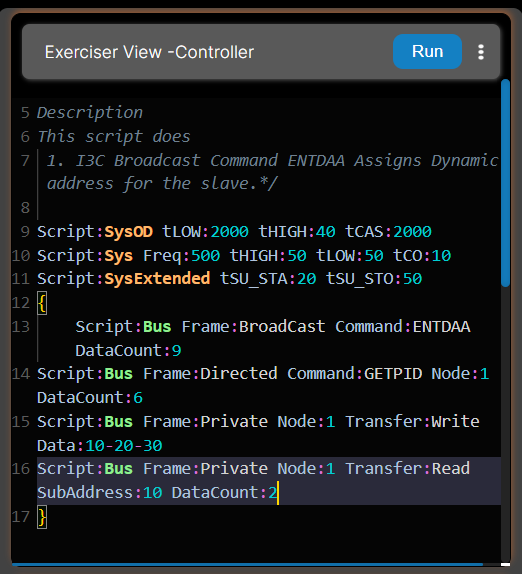522x574 pixels.
Task: Click the SysExtended keyword
Action: pos(157,279)
